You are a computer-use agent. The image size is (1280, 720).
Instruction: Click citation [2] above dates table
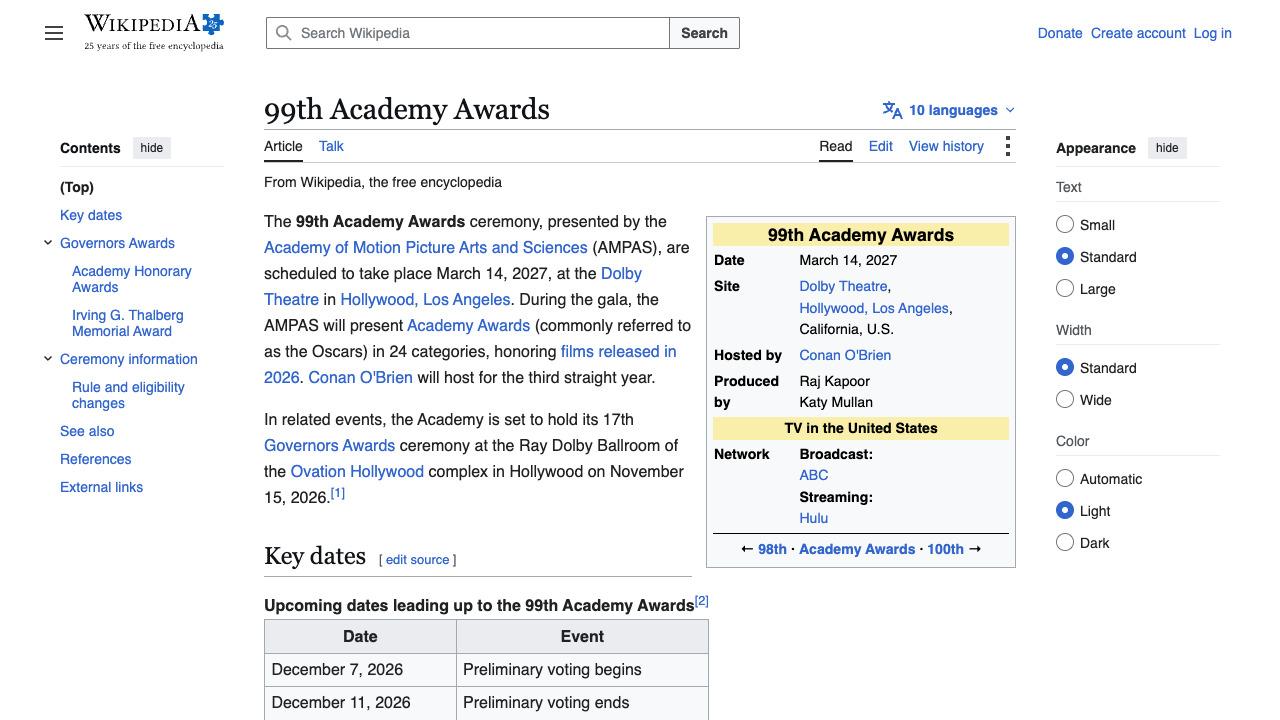[x=701, y=601]
